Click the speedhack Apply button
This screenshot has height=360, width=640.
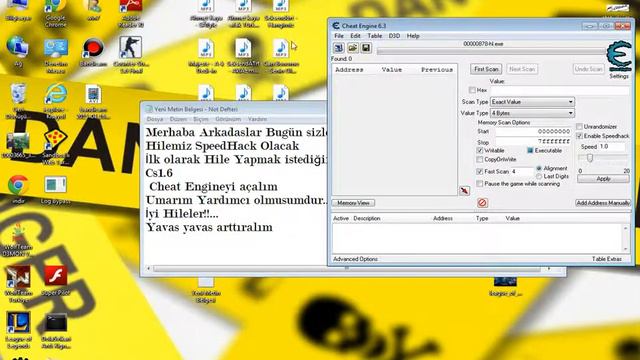click(x=603, y=179)
